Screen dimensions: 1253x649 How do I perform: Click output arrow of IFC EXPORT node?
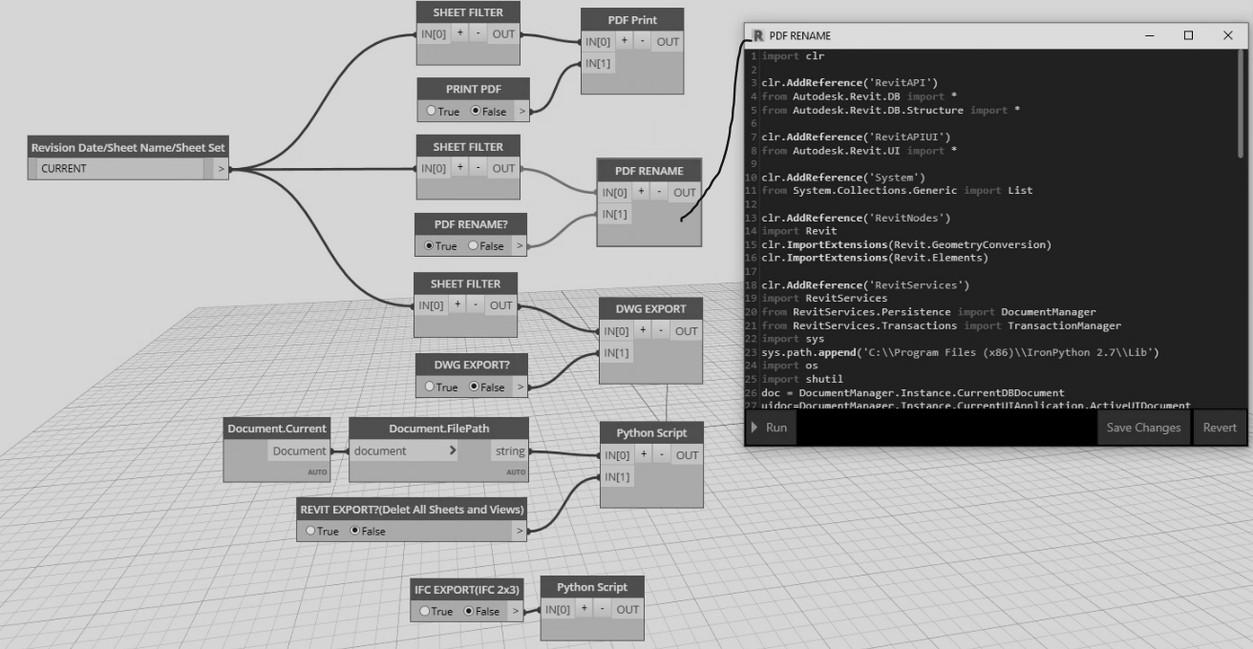coord(516,611)
